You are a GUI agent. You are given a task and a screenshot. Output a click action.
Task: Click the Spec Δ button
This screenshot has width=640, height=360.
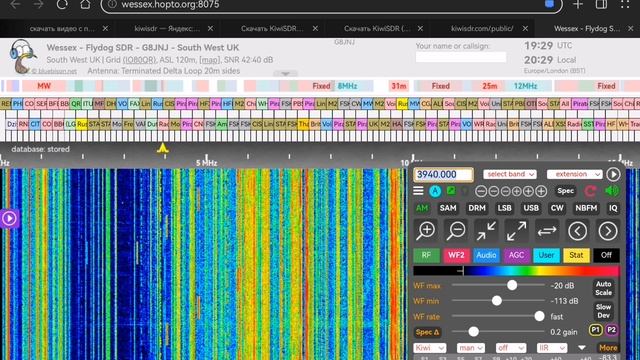point(427,332)
